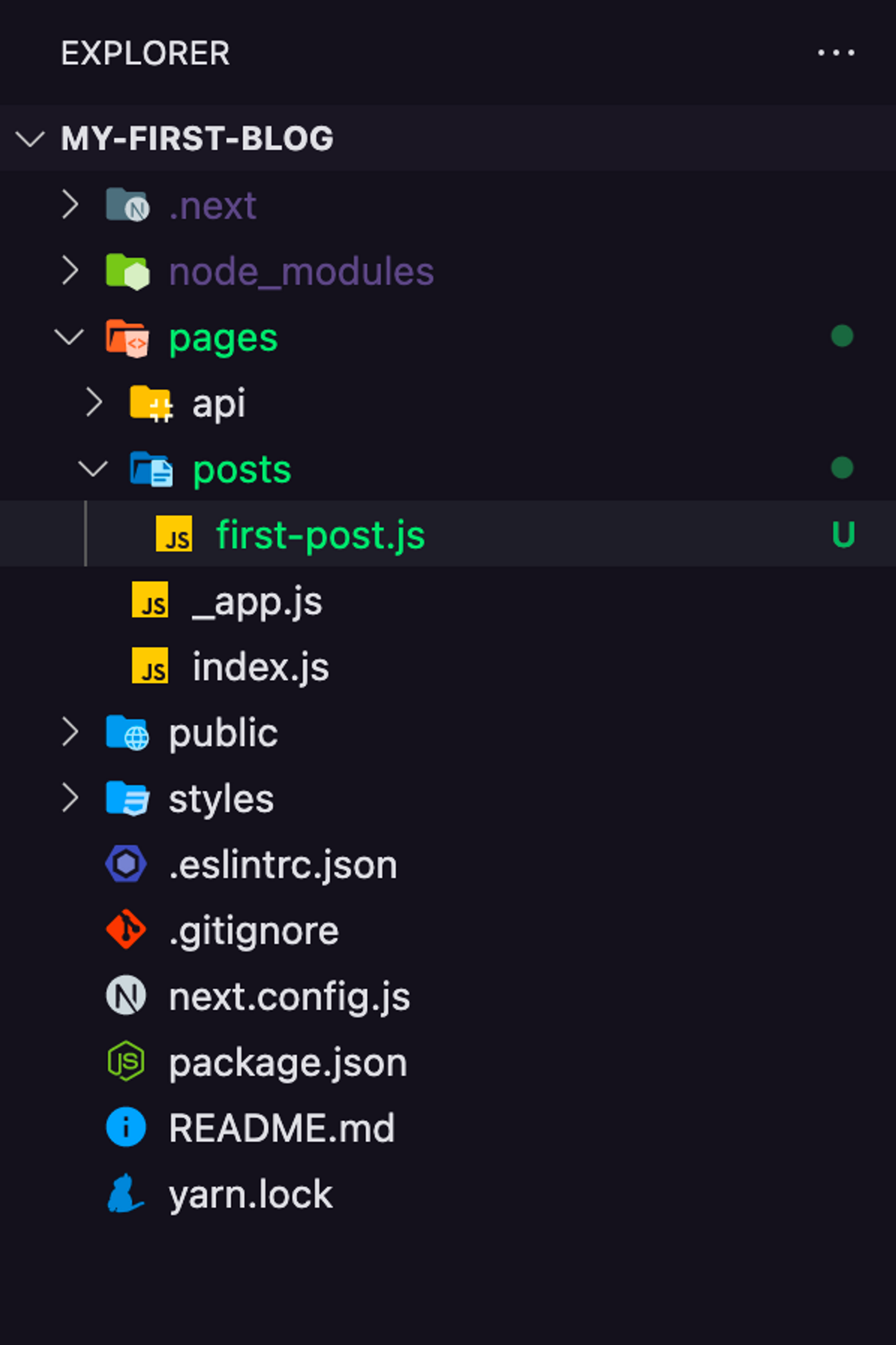
Task: Collapse the posts folder chevron
Action: coord(93,469)
